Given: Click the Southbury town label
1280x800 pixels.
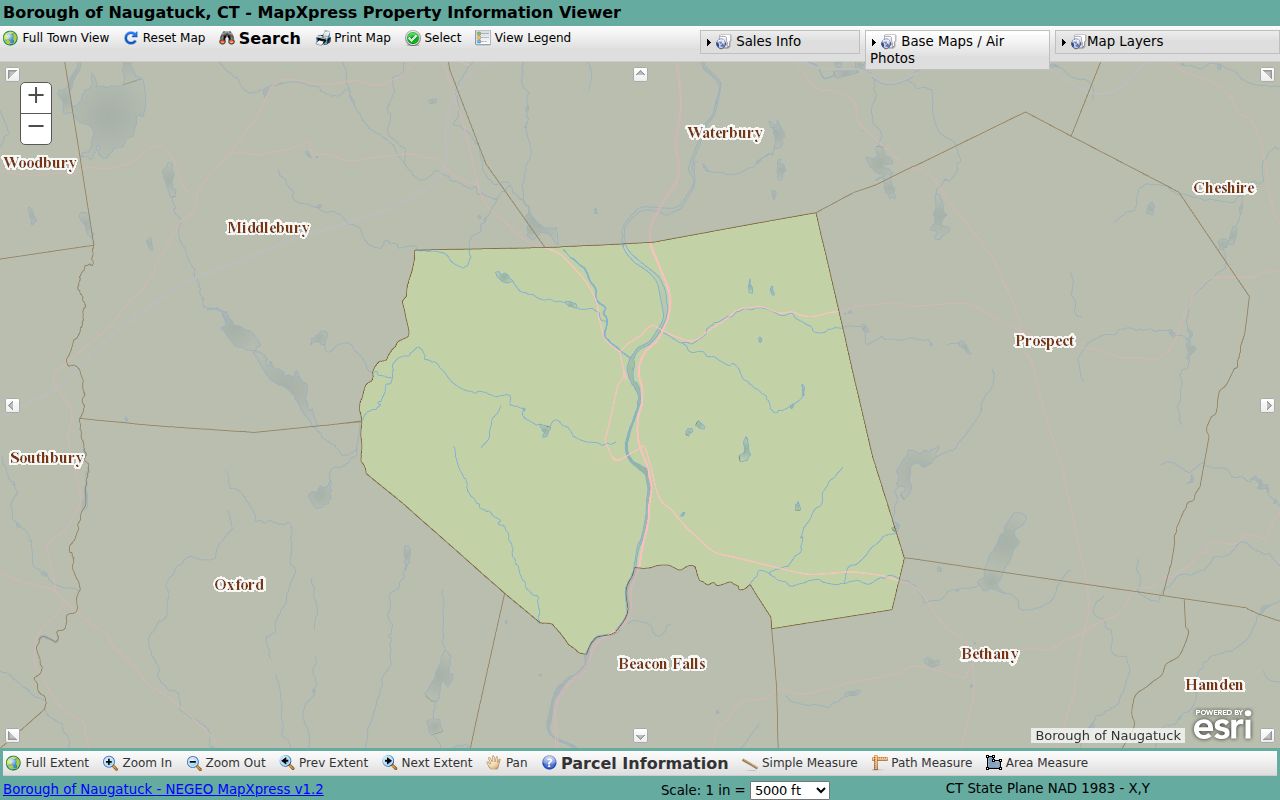Looking at the screenshot, I should click(x=47, y=458).
